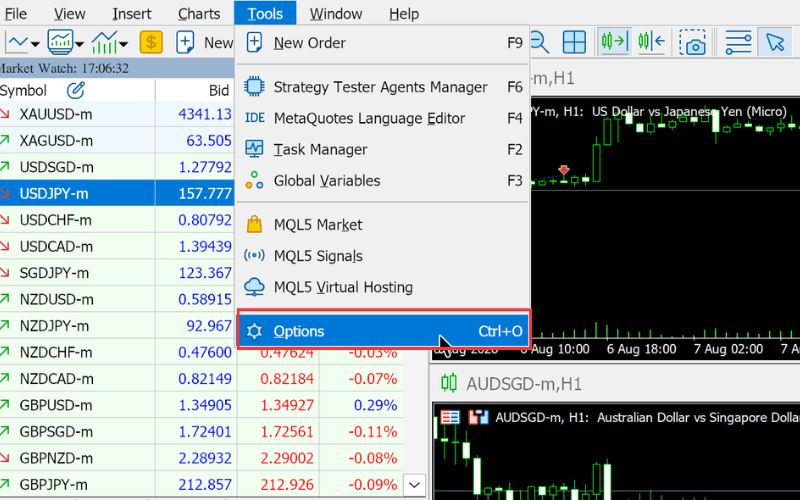Open the Help menu

click(x=404, y=13)
